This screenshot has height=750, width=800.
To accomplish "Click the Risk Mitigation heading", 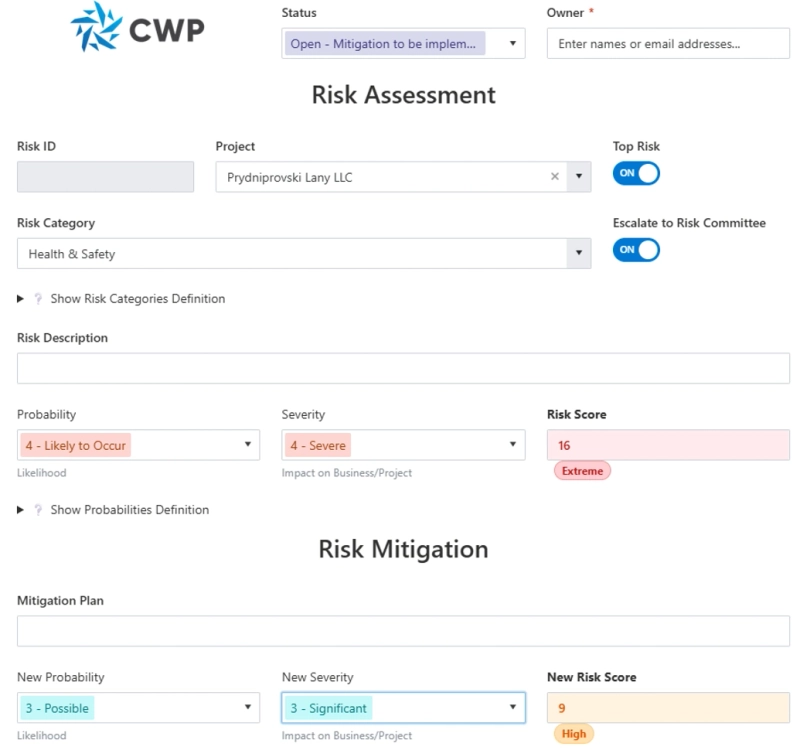I will pos(403,549).
